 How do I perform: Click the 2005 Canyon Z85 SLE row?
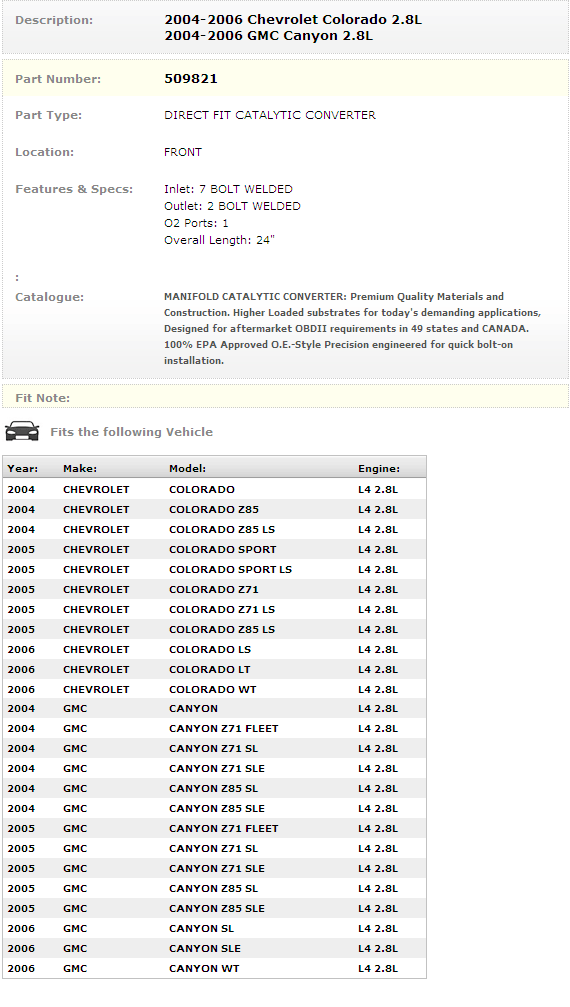214,908
